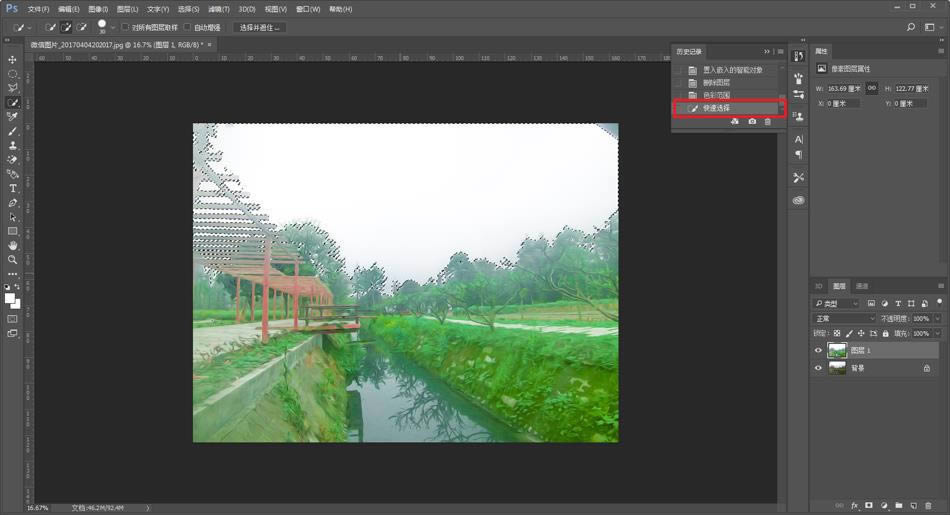Click the foreground color swatch

[10, 298]
